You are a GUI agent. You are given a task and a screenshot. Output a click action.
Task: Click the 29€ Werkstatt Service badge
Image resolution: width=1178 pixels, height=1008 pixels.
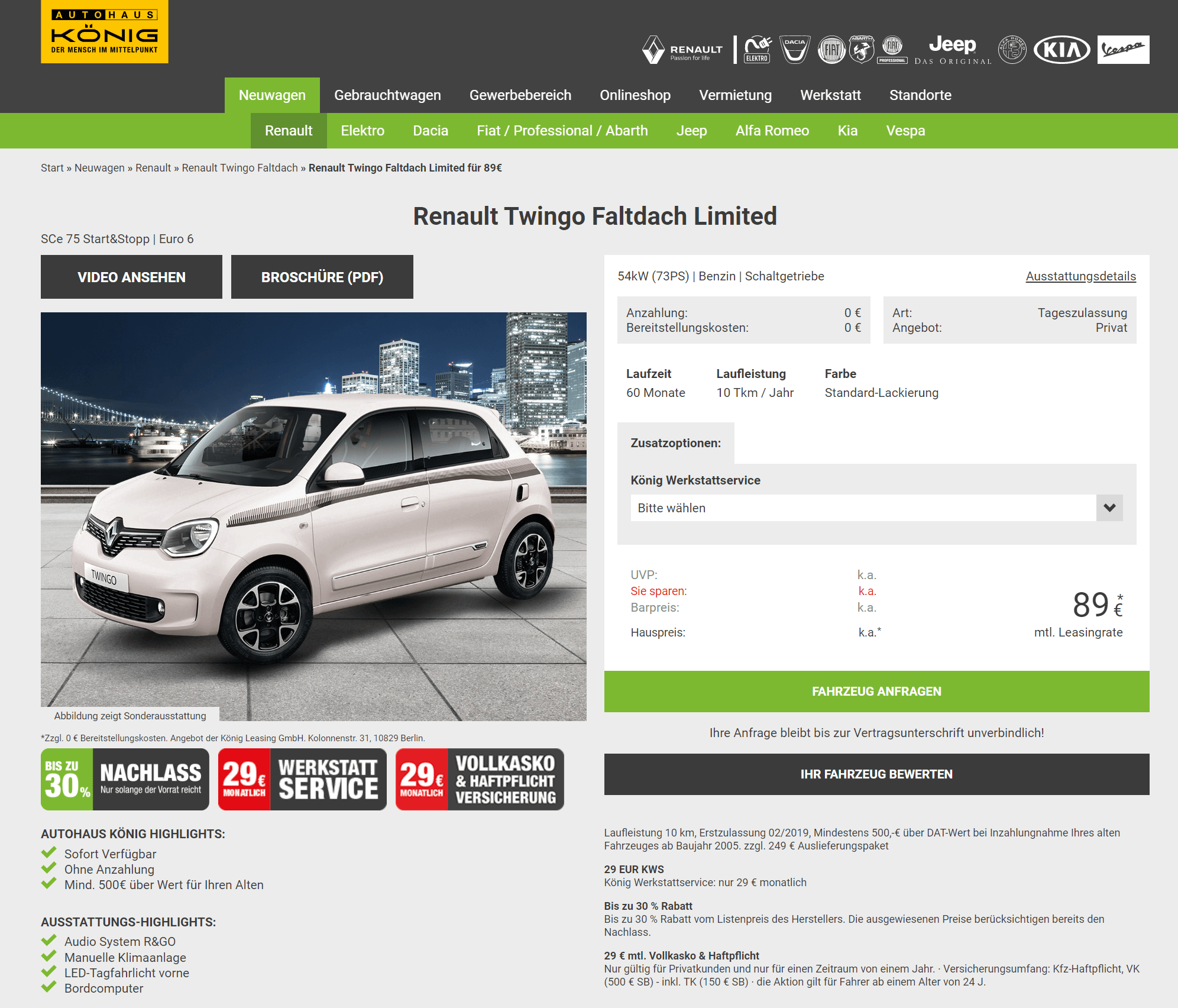(302, 779)
